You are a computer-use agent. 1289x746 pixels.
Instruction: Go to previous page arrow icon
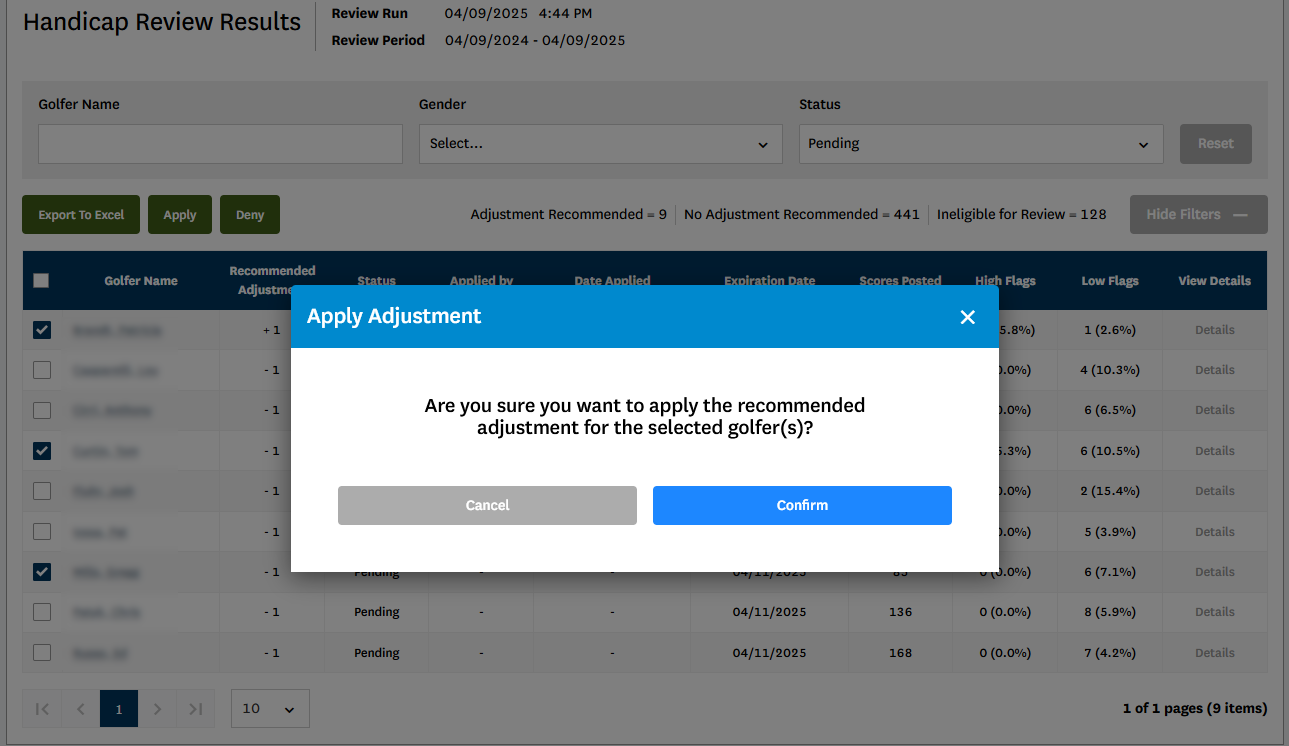click(x=80, y=708)
